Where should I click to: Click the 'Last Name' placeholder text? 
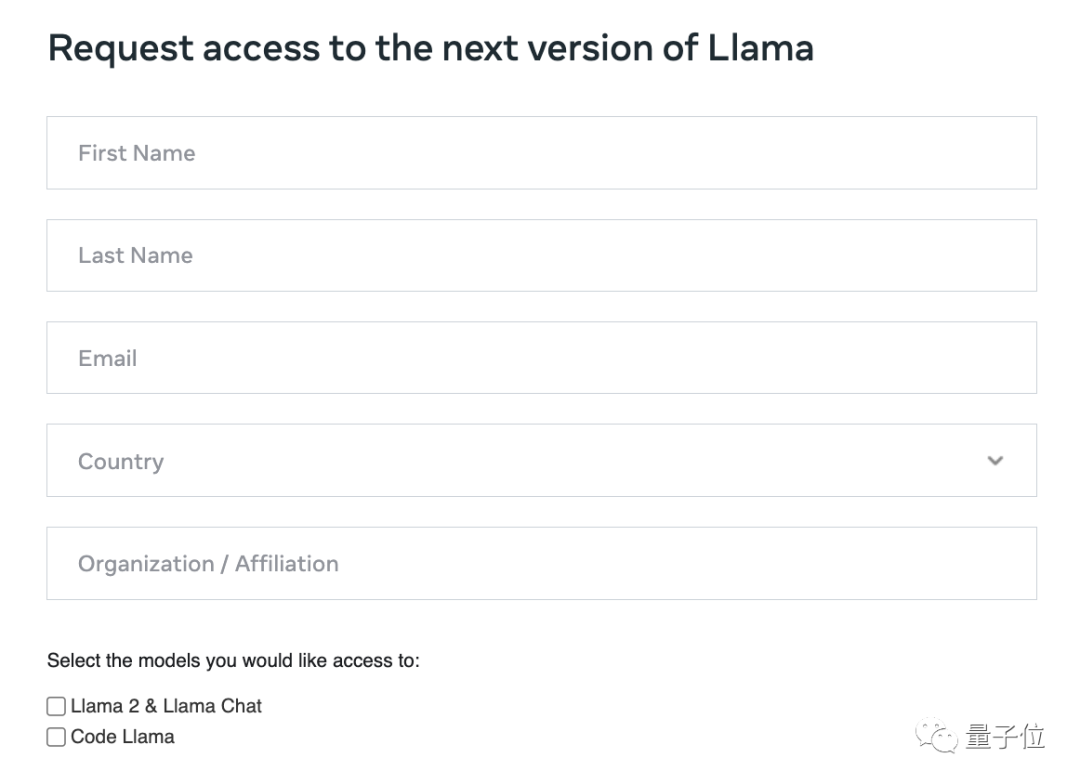click(135, 256)
